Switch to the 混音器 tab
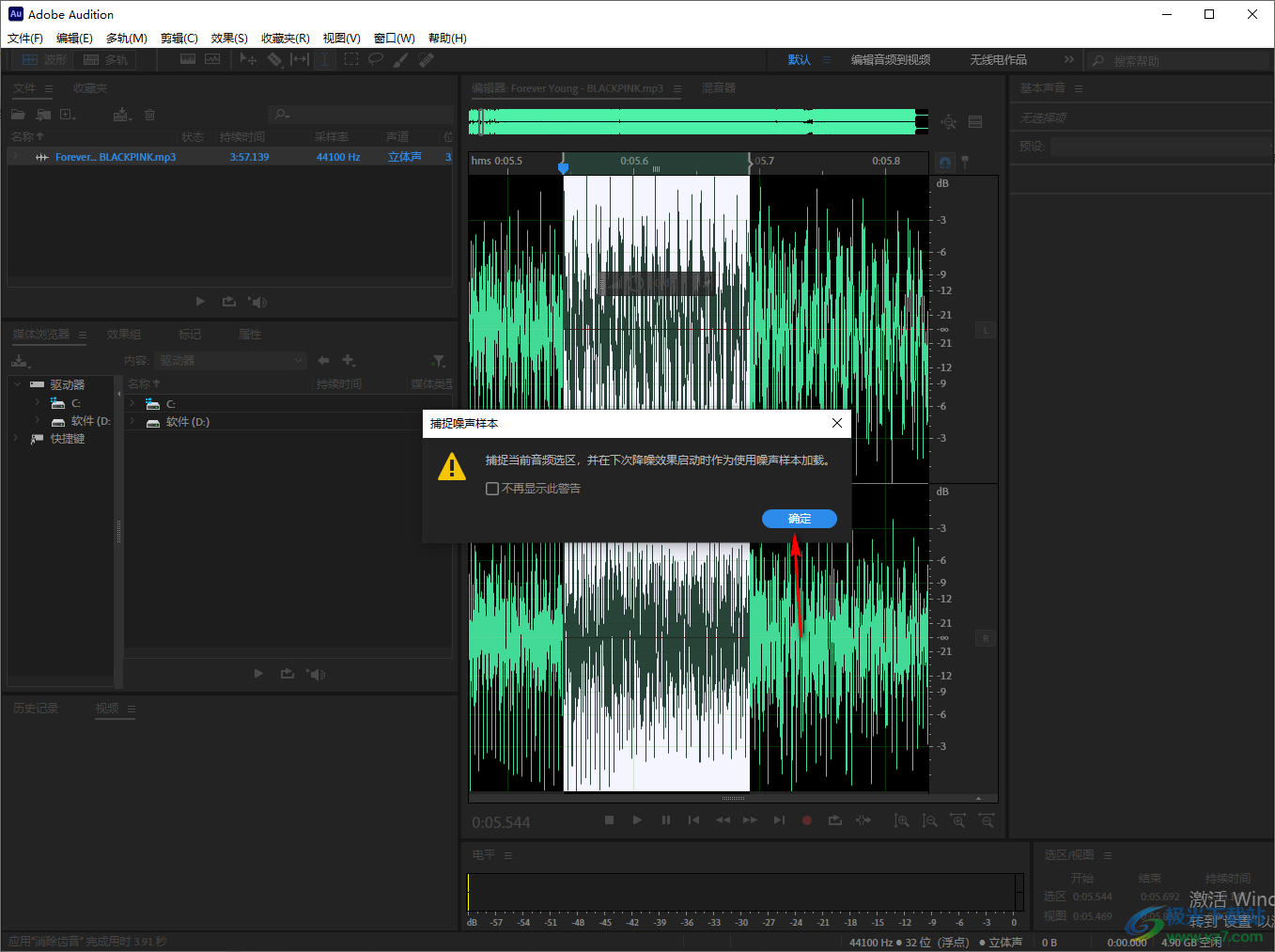This screenshot has width=1275, height=952. (719, 88)
